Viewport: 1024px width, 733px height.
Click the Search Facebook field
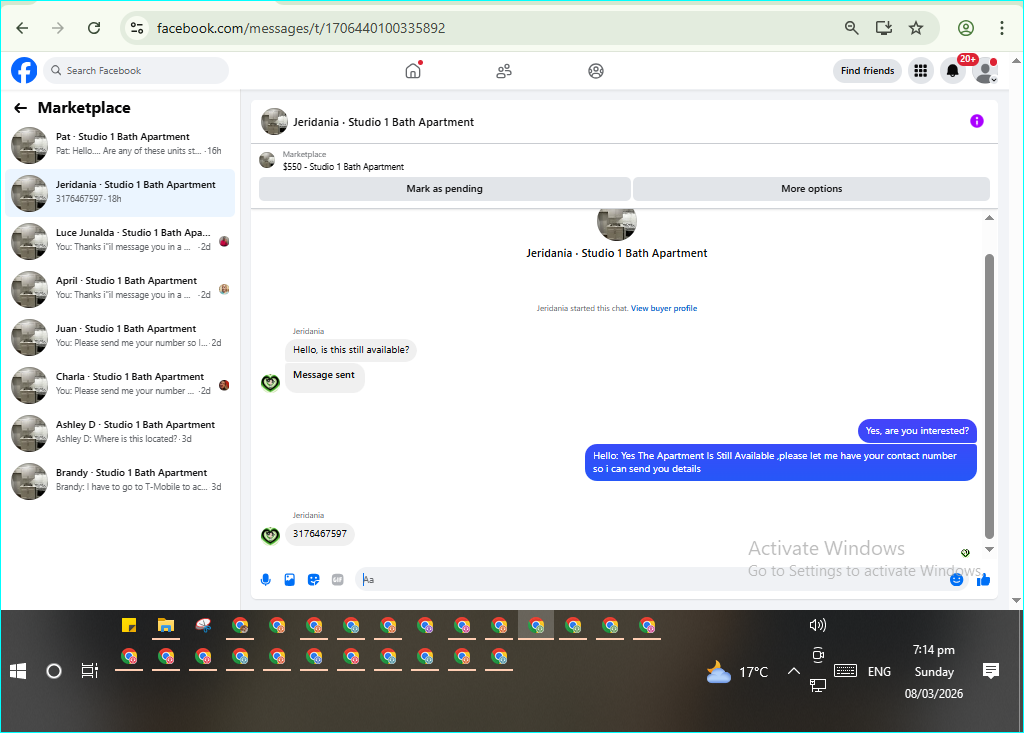[x=136, y=71]
